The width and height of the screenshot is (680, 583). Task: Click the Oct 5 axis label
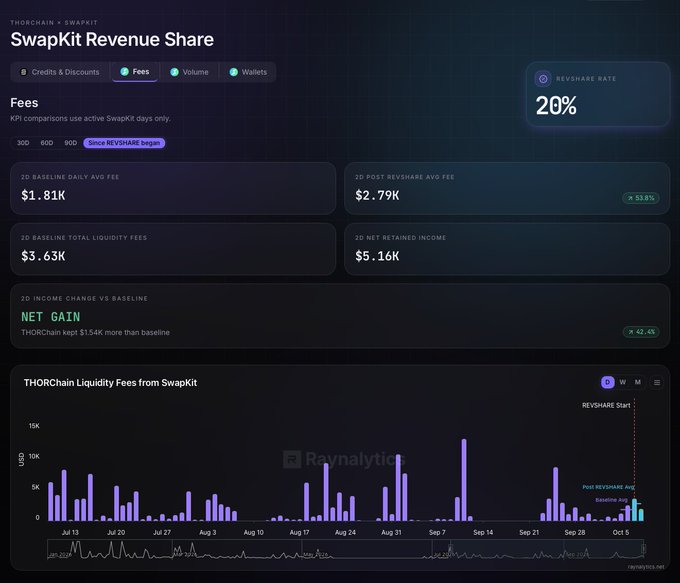[621, 532]
